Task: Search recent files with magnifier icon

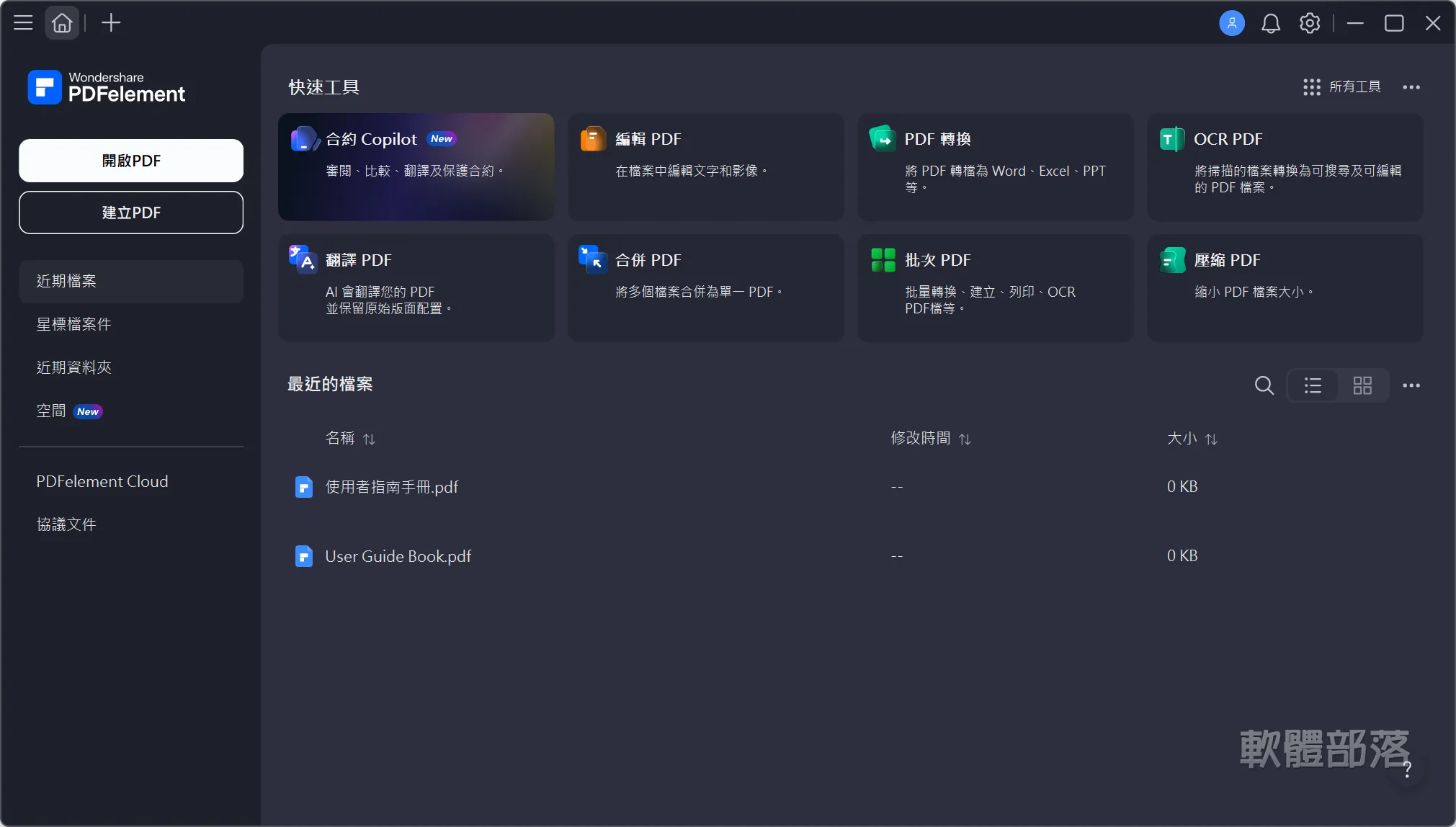Action: click(1264, 385)
